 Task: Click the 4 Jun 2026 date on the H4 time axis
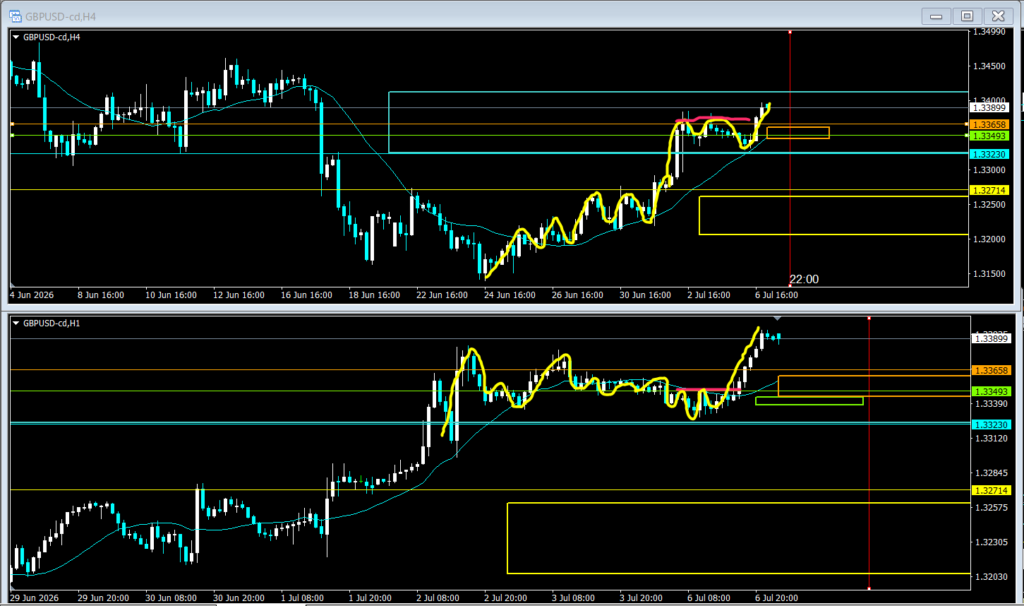click(31, 295)
